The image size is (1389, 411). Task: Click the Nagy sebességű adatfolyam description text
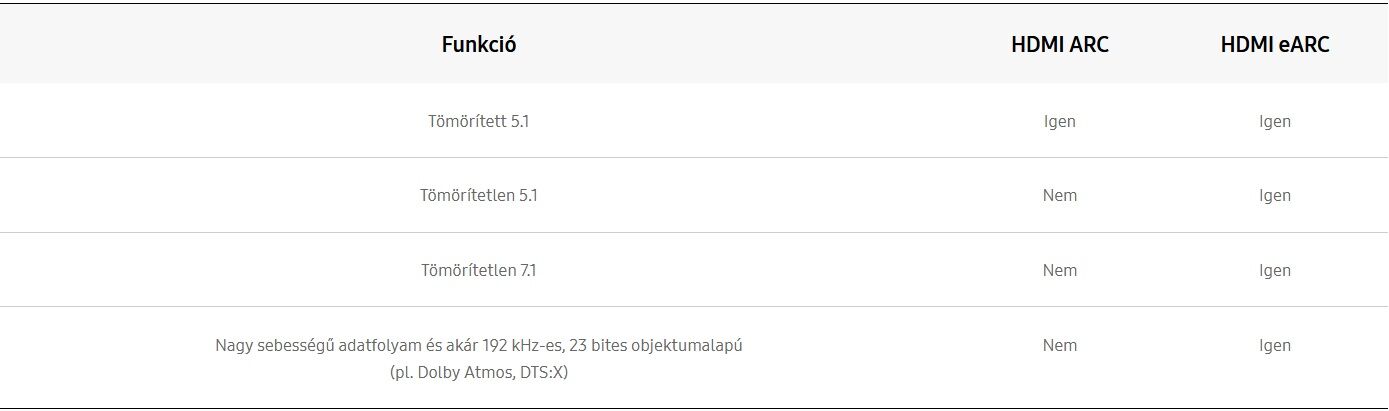pos(479,345)
